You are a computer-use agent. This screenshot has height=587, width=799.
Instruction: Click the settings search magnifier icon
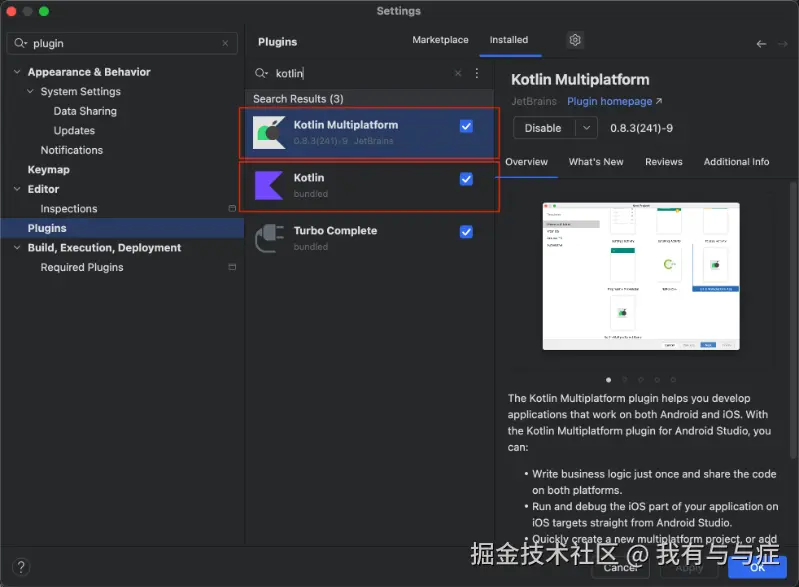[20, 43]
